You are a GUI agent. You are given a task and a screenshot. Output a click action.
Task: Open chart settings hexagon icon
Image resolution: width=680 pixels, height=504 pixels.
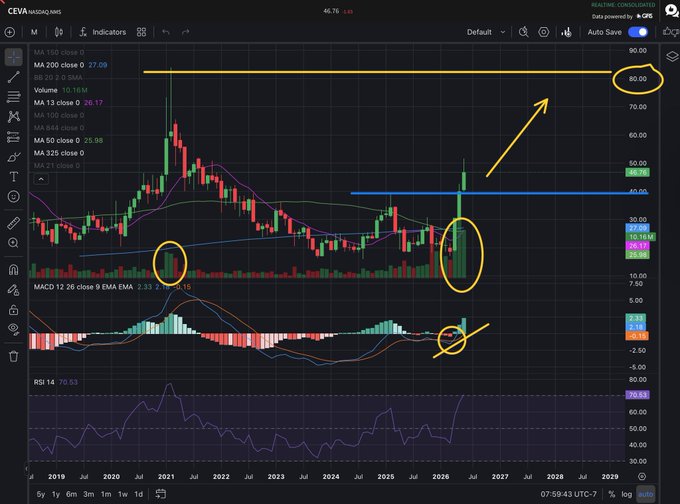tap(543, 32)
